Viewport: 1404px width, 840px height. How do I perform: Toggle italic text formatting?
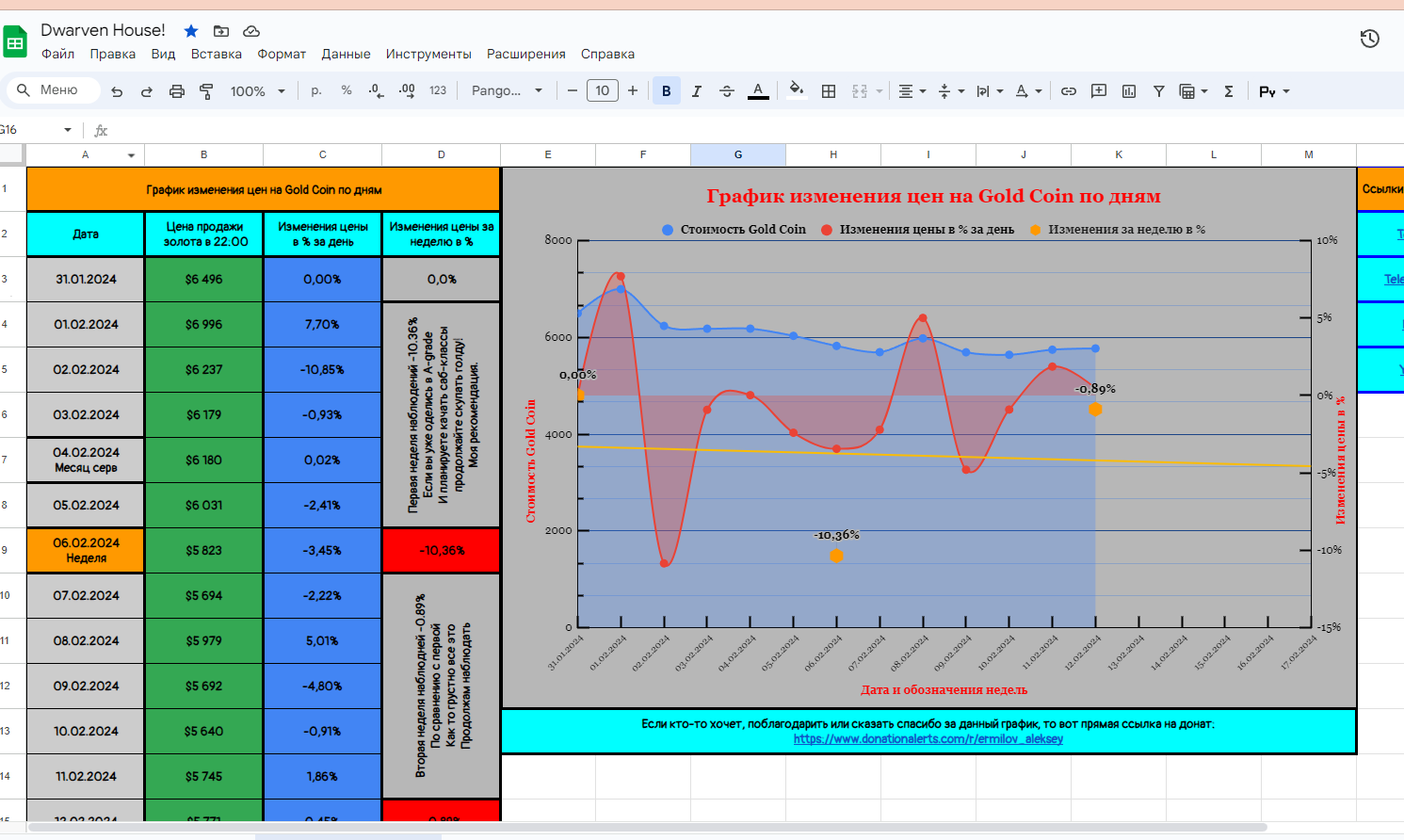pyautogui.click(x=697, y=91)
